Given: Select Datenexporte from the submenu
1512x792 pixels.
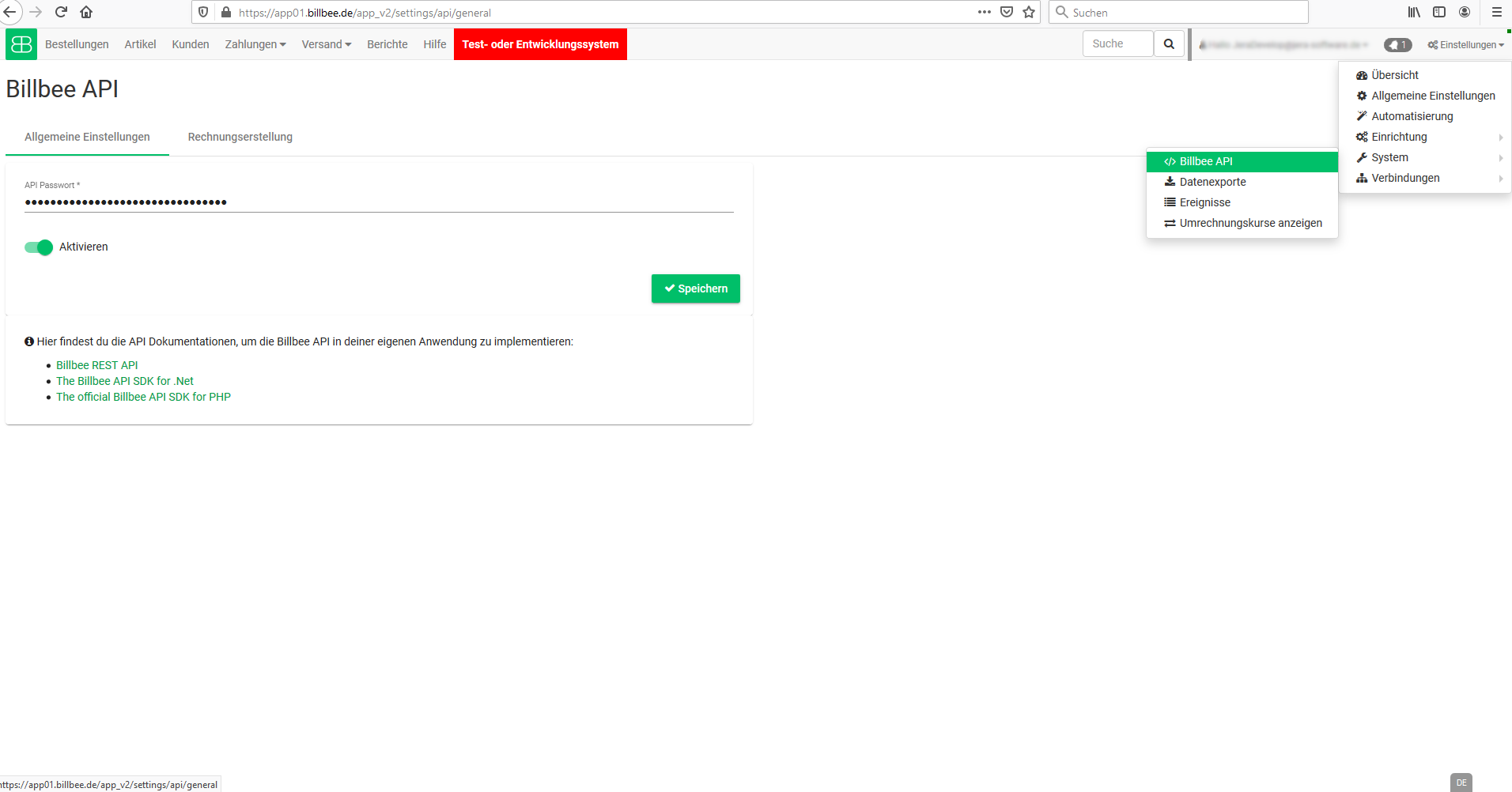Looking at the screenshot, I should (x=1212, y=182).
